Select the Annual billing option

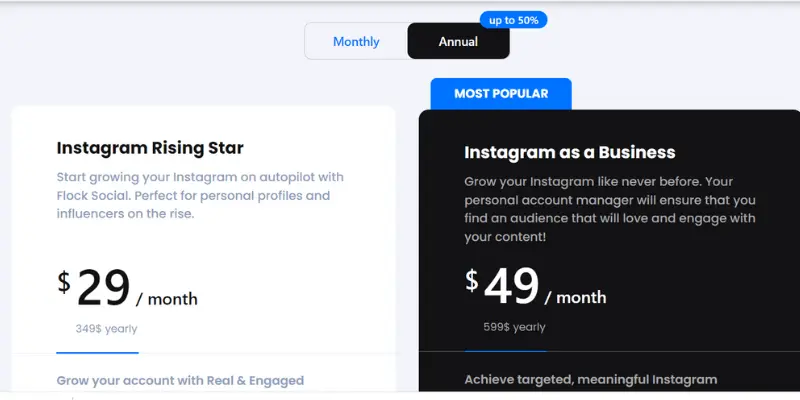tap(458, 41)
